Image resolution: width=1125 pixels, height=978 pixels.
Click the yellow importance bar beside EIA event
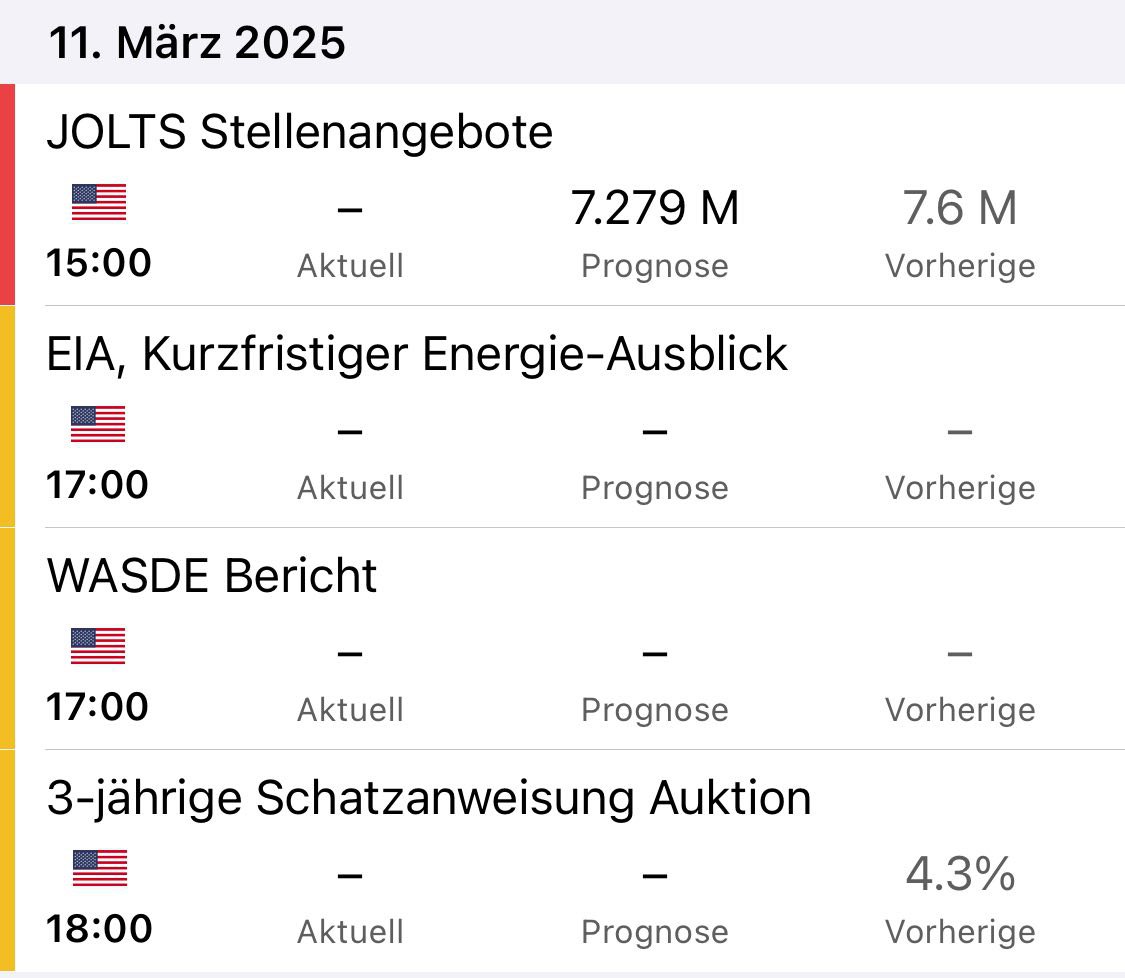point(7,416)
